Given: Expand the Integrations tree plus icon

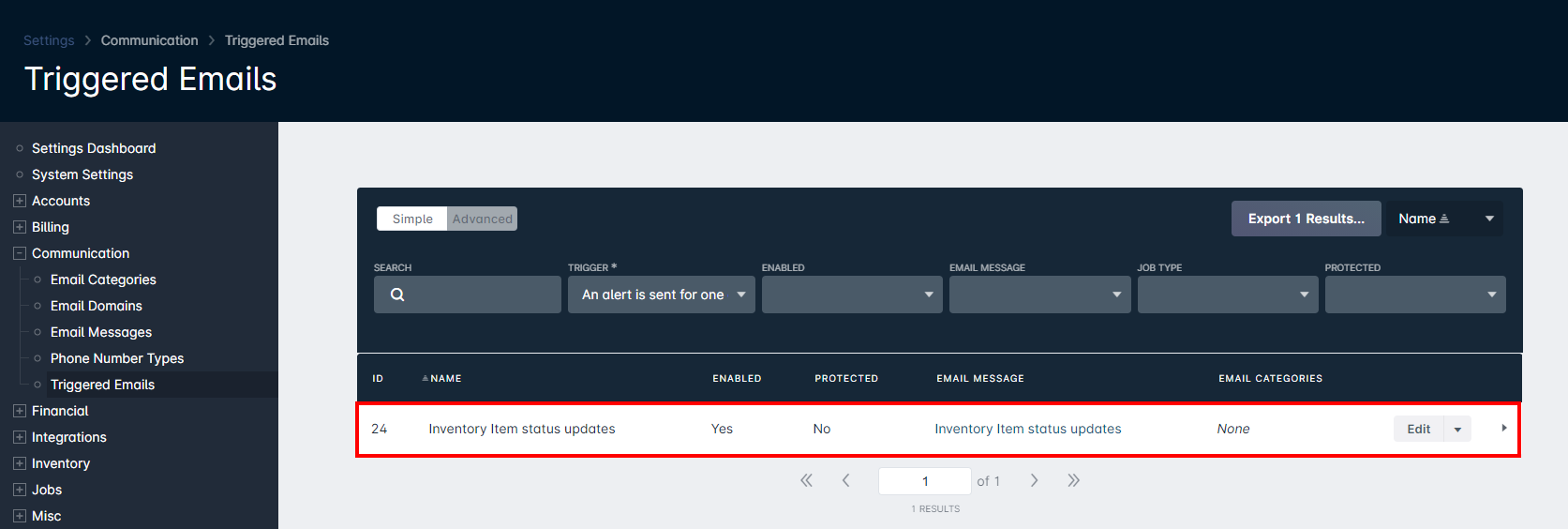Looking at the screenshot, I should click(x=19, y=437).
